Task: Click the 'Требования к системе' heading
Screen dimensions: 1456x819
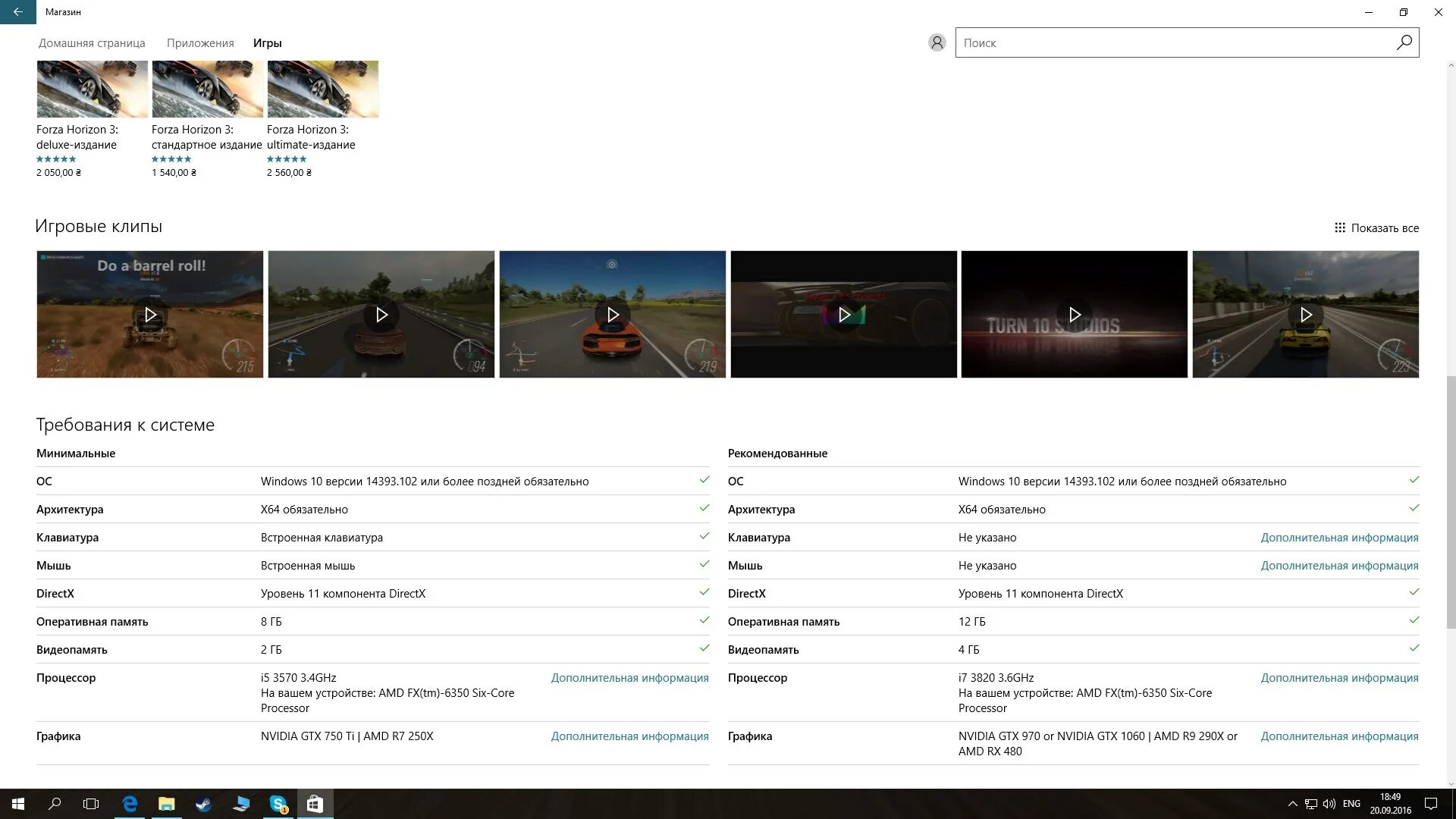Action: [125, 425]
